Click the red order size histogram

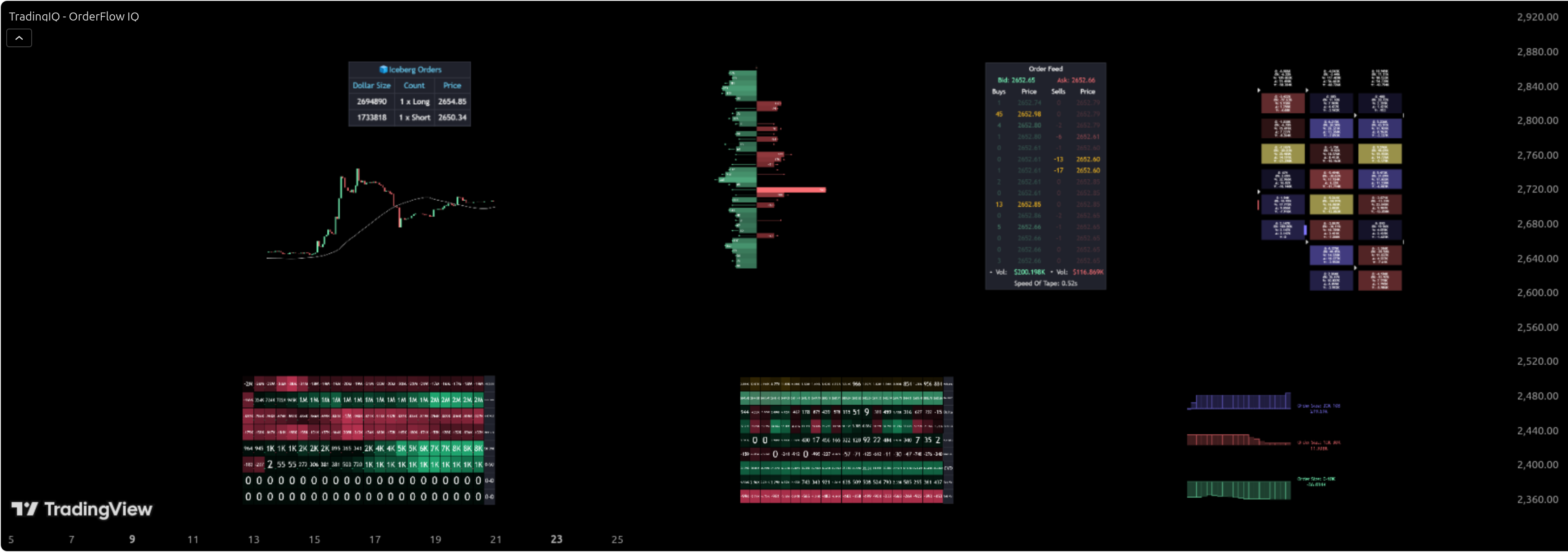[x=1239, y=440]
